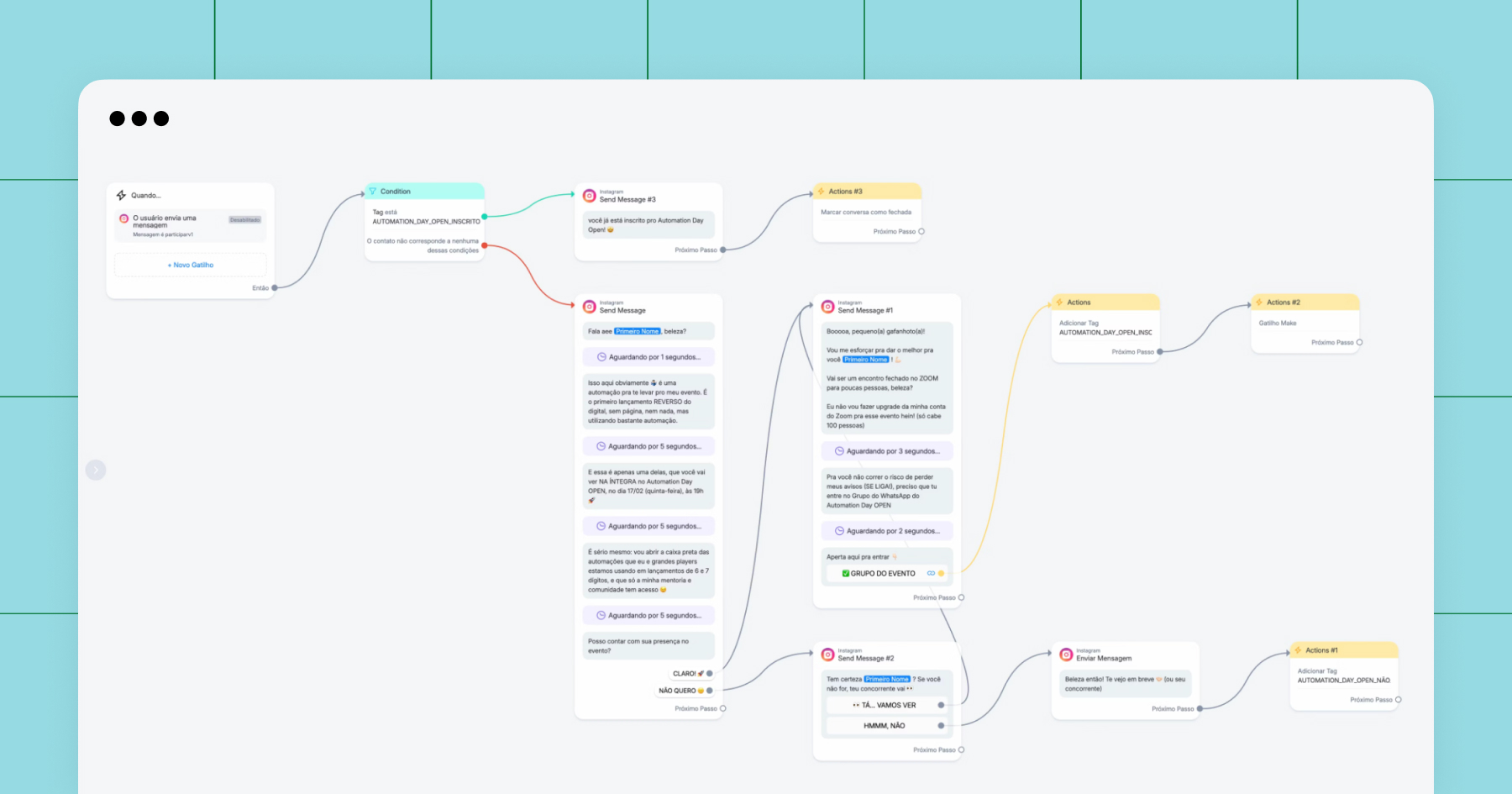Click 'Adicionar Tag AUTOMATION_DAY_OPEN_NÃO' action
1512x794 pixels.
pyautogui.click(x=1343, y=676)
